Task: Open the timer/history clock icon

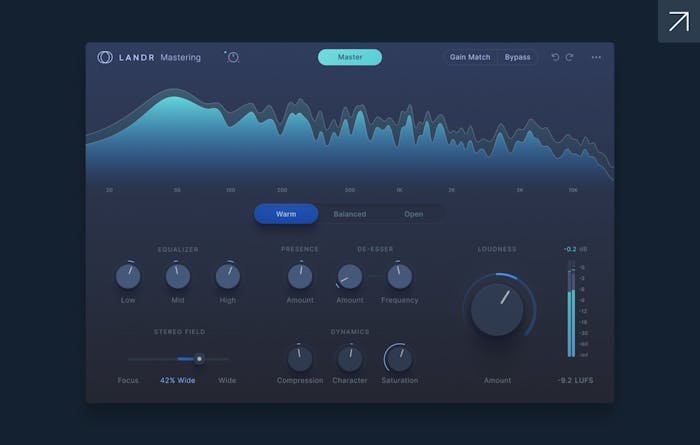Action: point(233,57)
